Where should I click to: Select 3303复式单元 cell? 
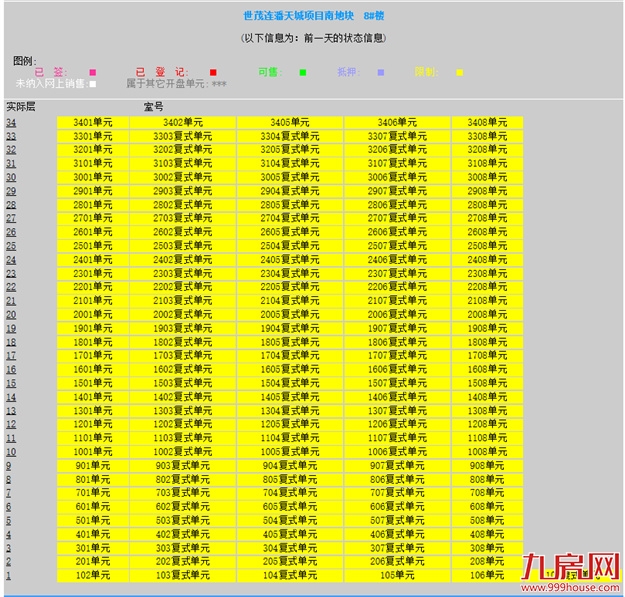(183, 136)
